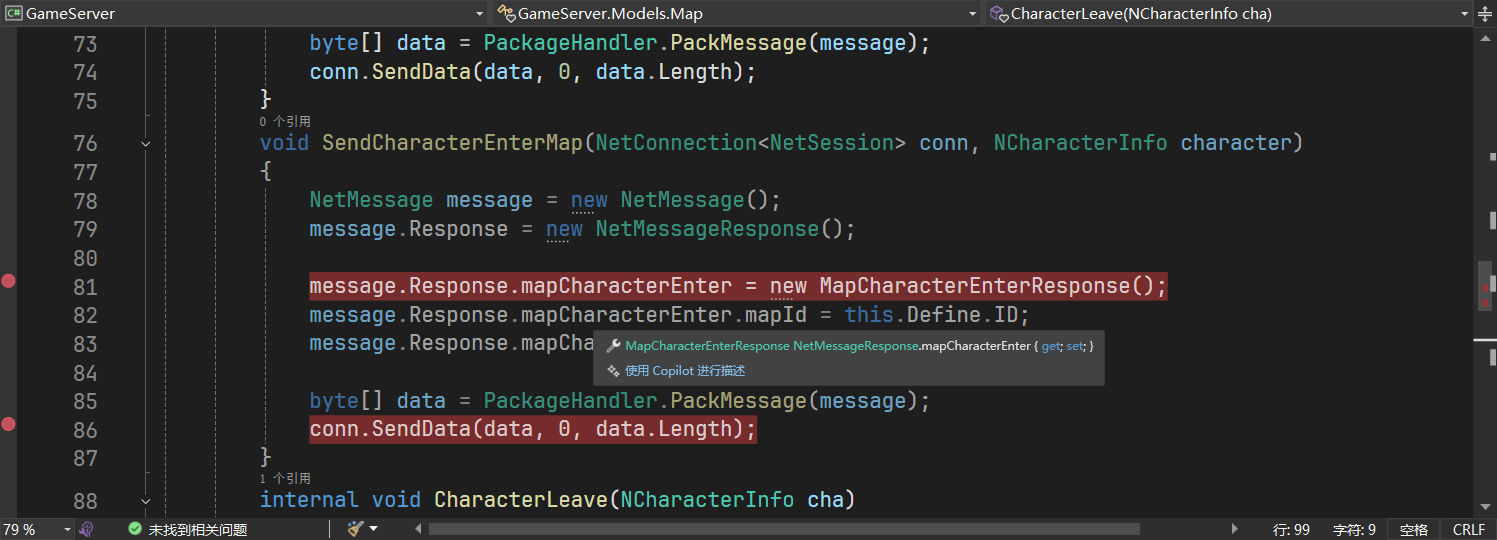Open the GameServer.Models.Map type dropdown
The height and width of the screenshot is (540, 1497).
973,14
